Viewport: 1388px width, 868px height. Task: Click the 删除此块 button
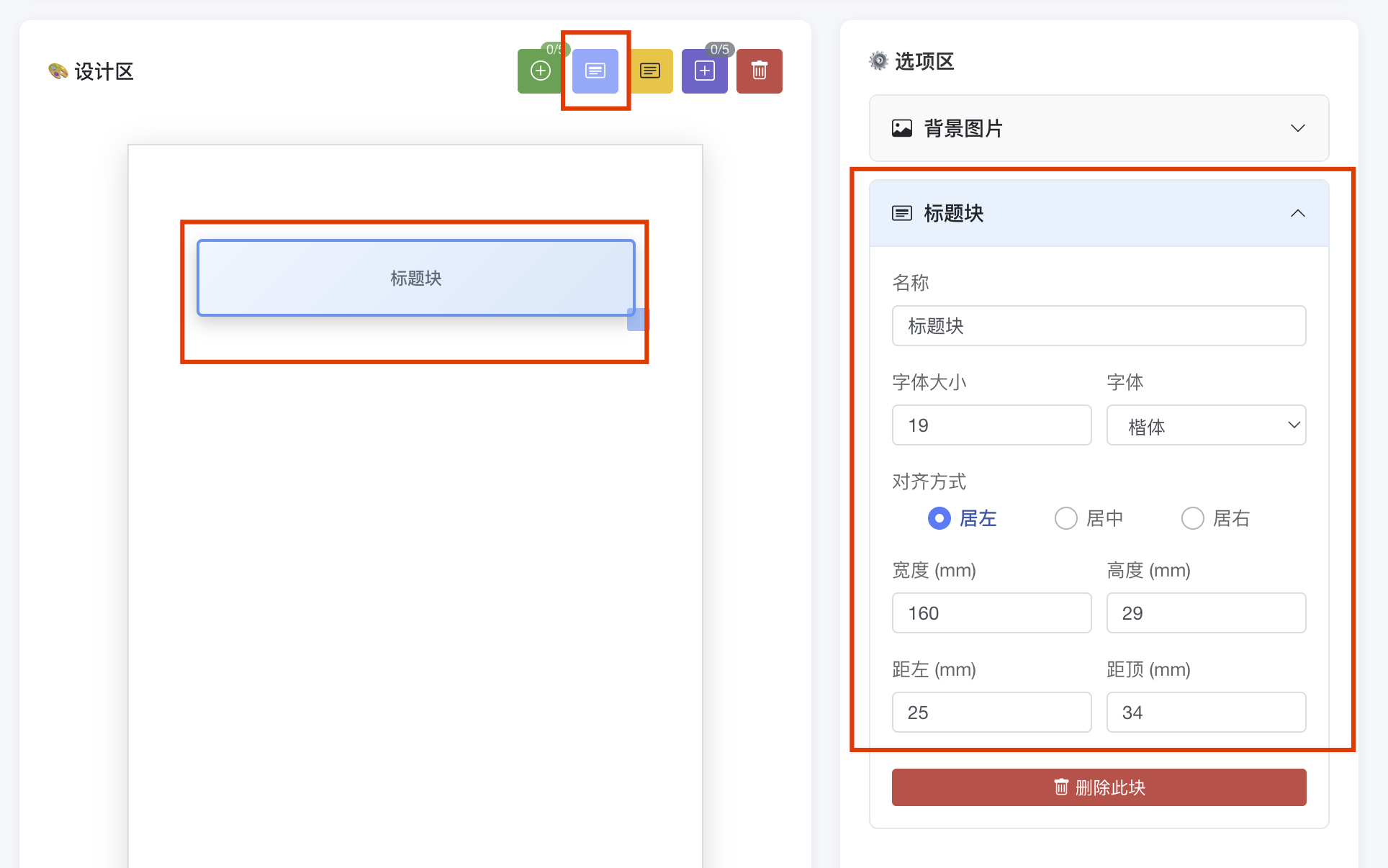[1099, 787]
